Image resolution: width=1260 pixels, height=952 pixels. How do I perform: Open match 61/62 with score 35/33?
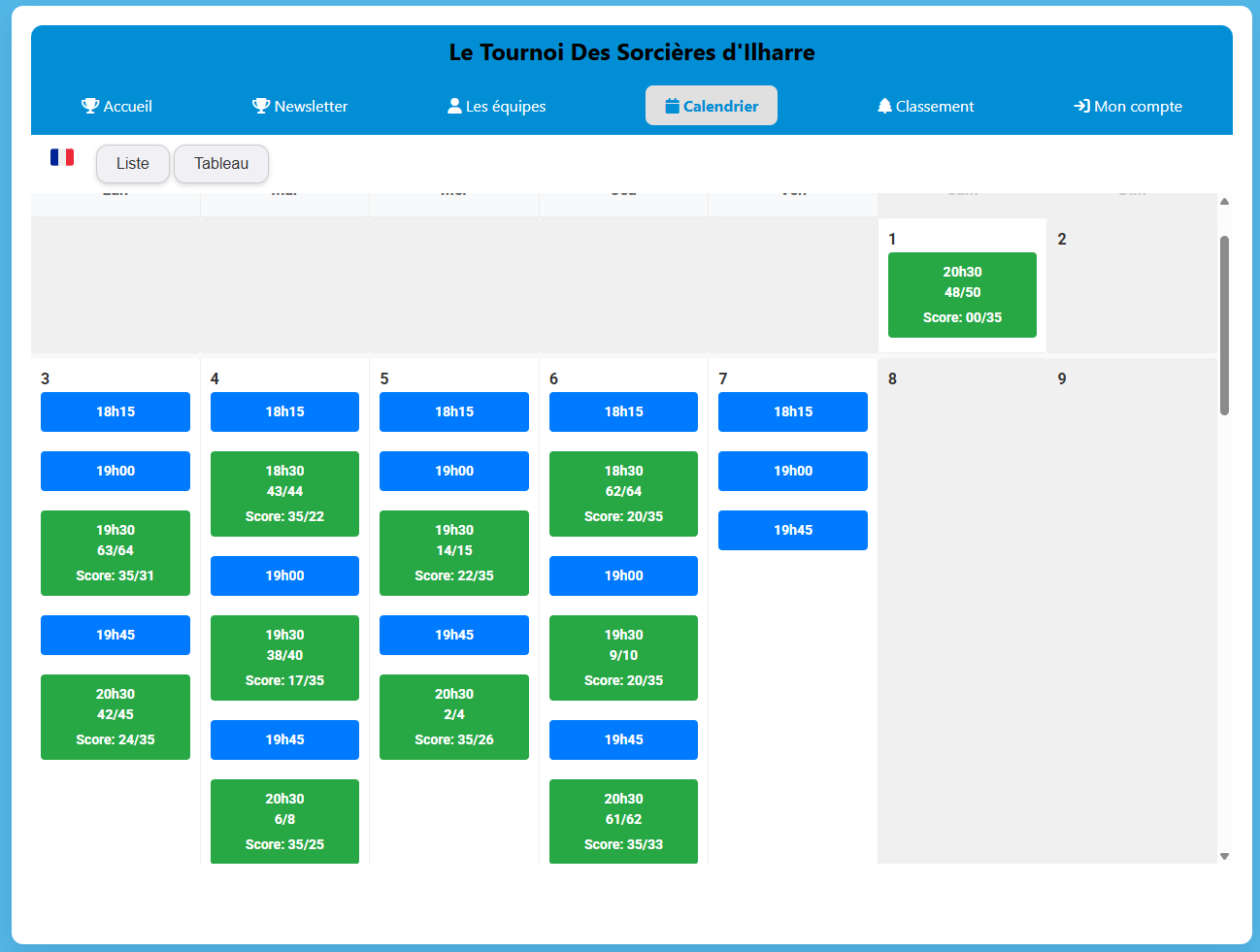point(623,820)
